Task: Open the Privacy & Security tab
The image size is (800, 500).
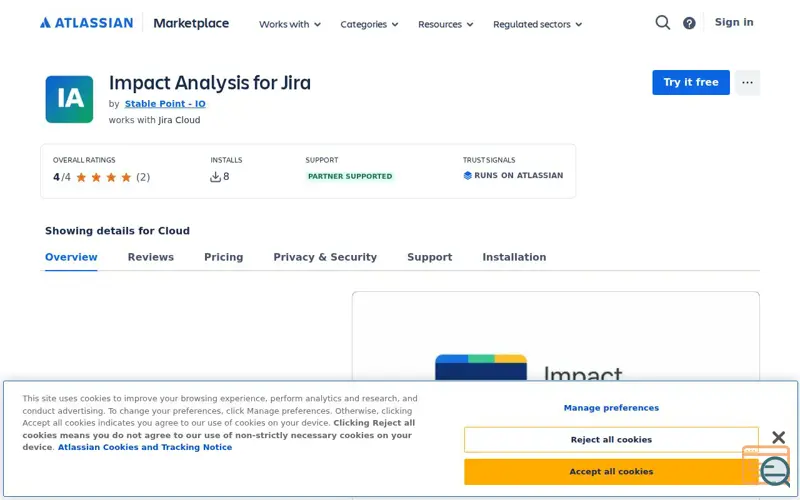Action: point(325,257)
